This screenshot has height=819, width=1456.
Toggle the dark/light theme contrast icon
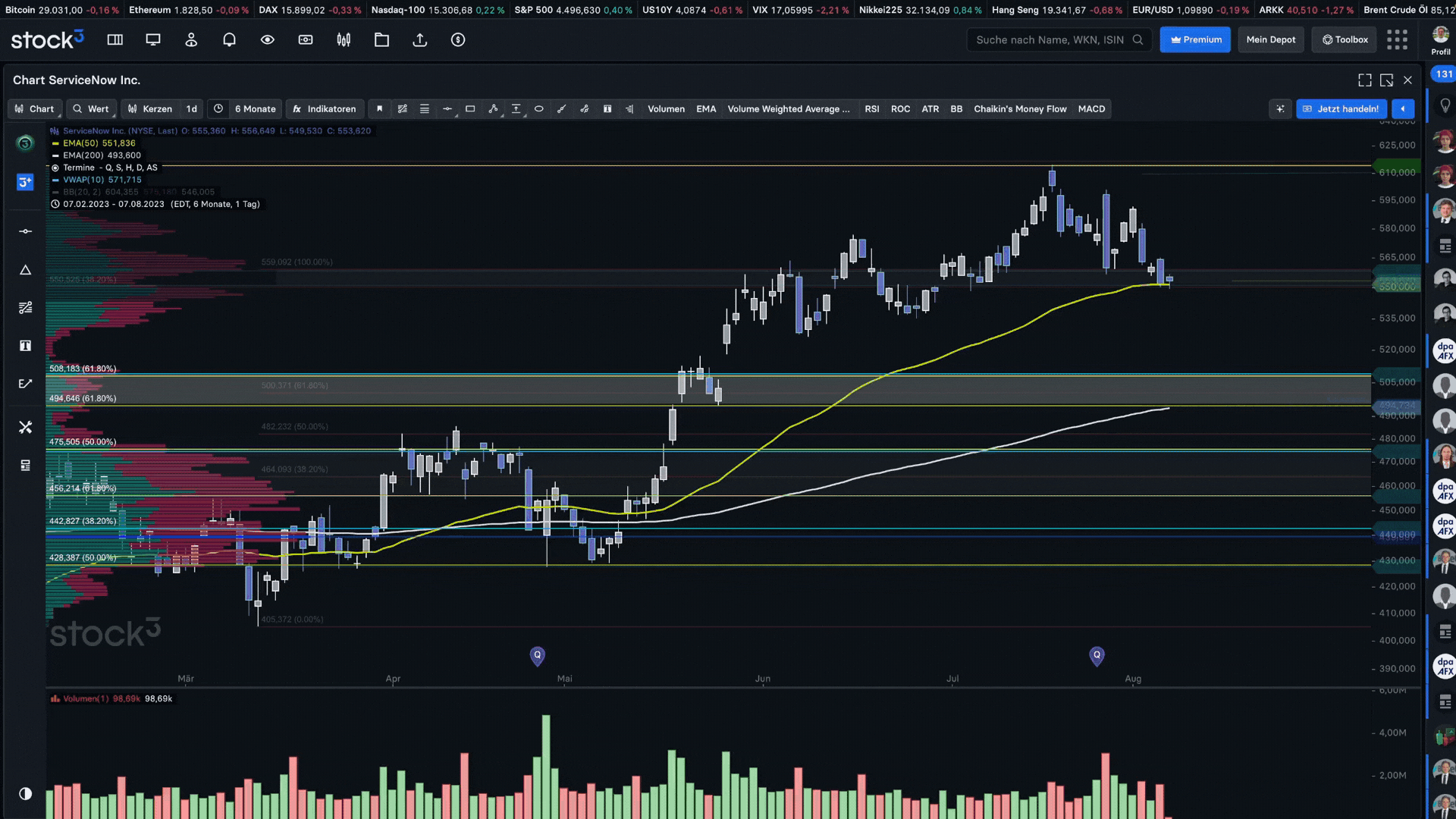[25, 793]
